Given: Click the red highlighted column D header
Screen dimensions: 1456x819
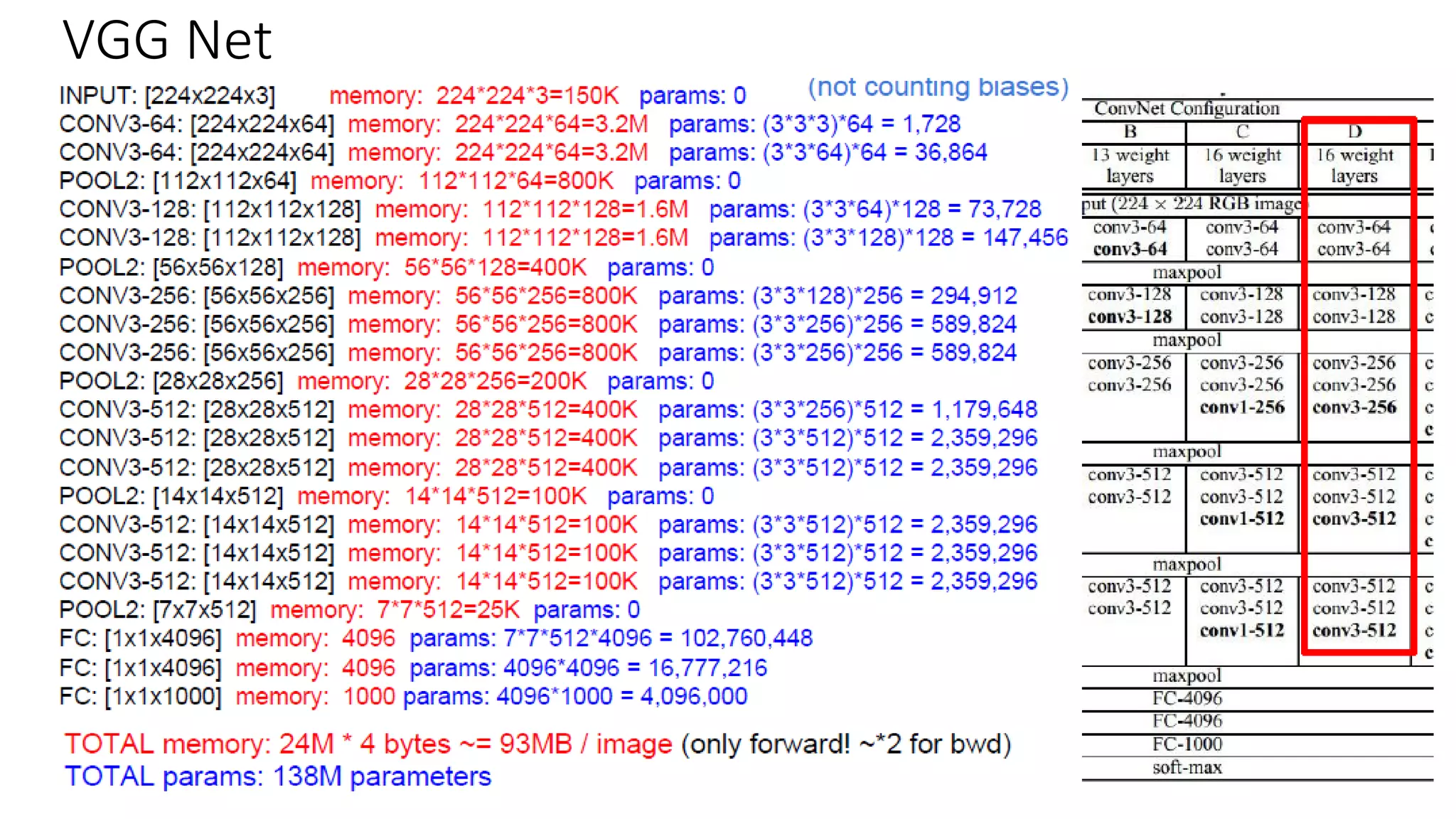Looking at the screenshot, I should (x=1354, y=132).
